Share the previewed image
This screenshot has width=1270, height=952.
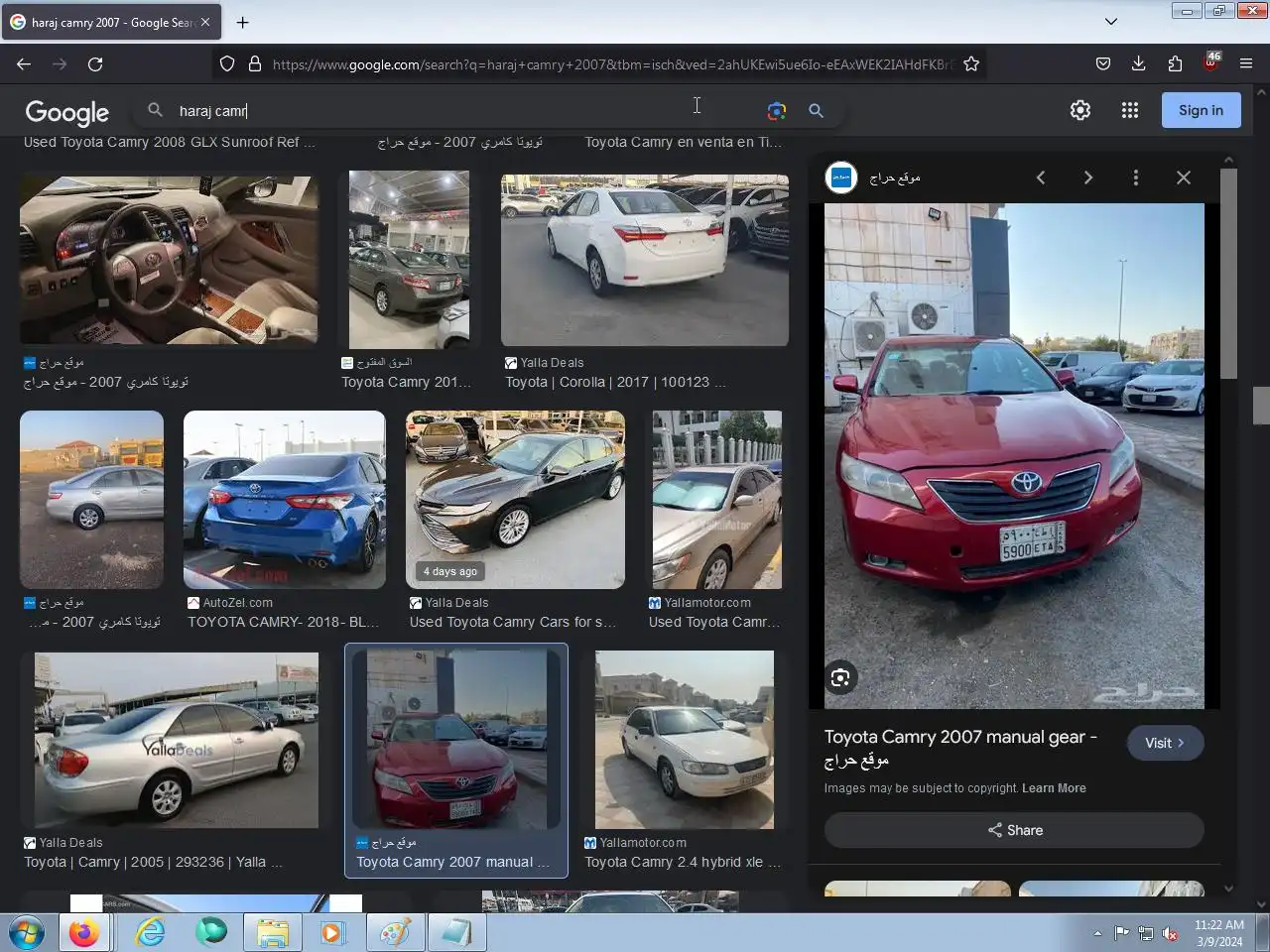(1014, 830)
